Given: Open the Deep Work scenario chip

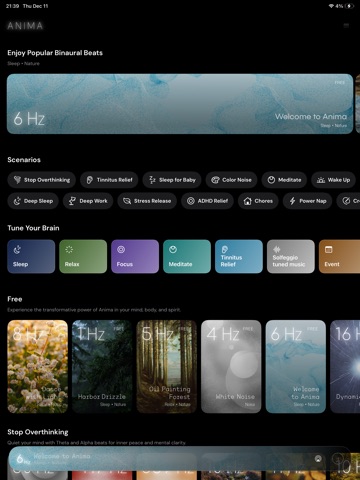Looking at the screenshot, I should (x=88, y=201).
